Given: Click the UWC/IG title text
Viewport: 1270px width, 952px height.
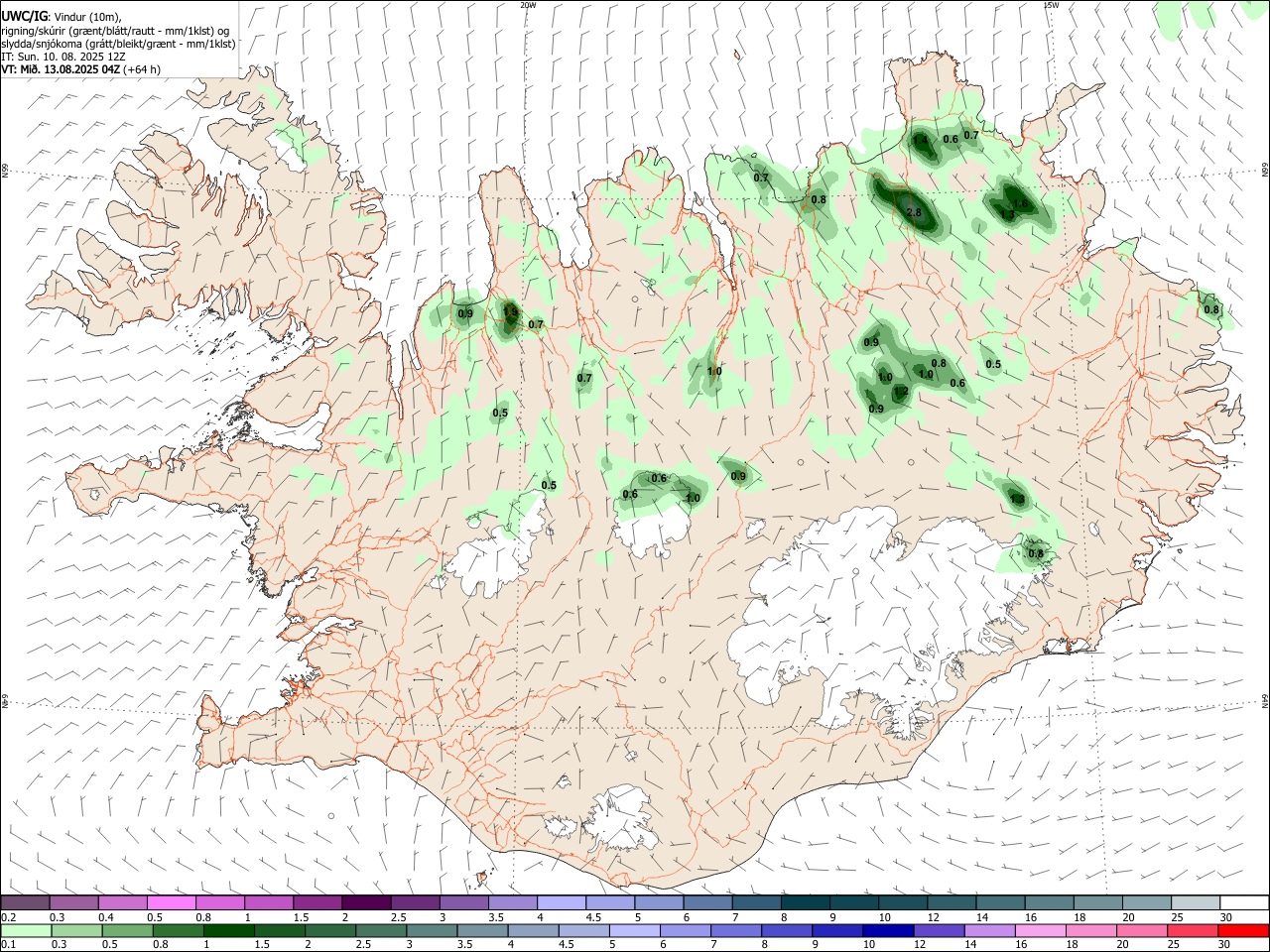Looking at the screenshot, I should tap(24, 16).
